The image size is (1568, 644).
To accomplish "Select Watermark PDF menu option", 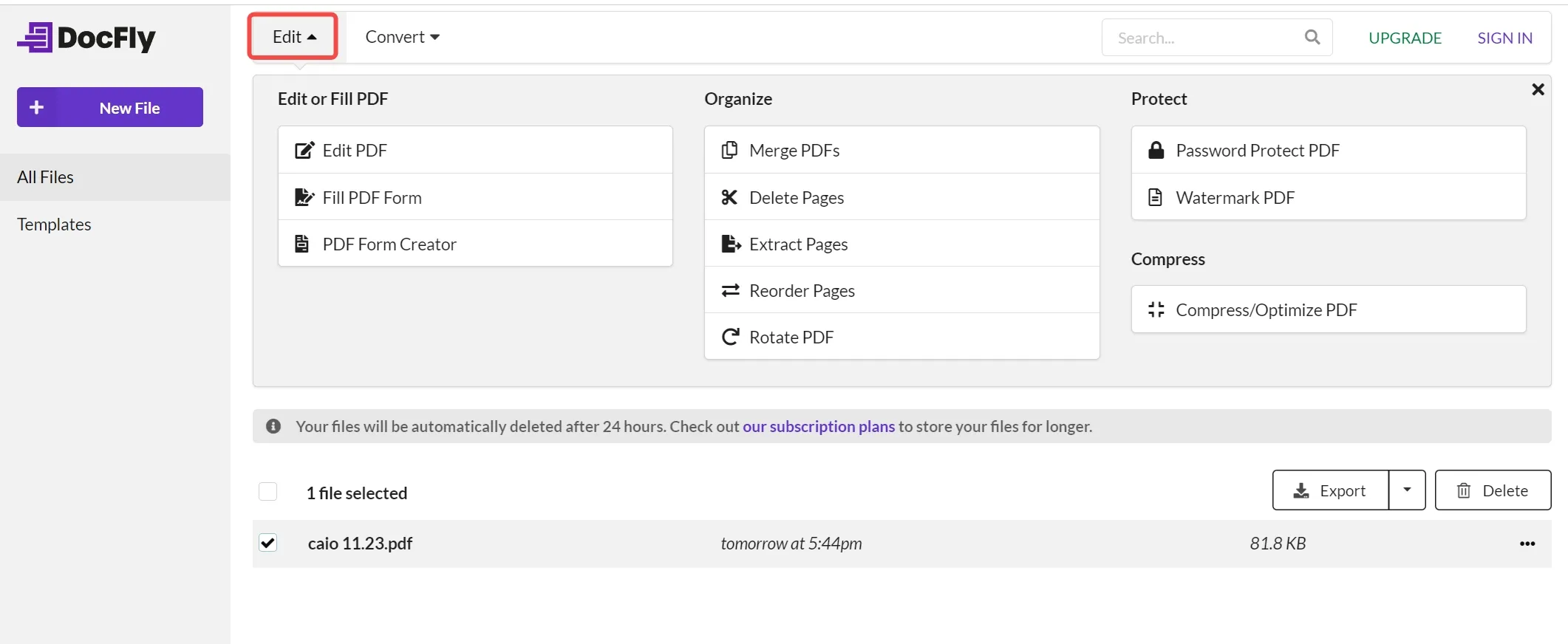I will point(1235,198).
